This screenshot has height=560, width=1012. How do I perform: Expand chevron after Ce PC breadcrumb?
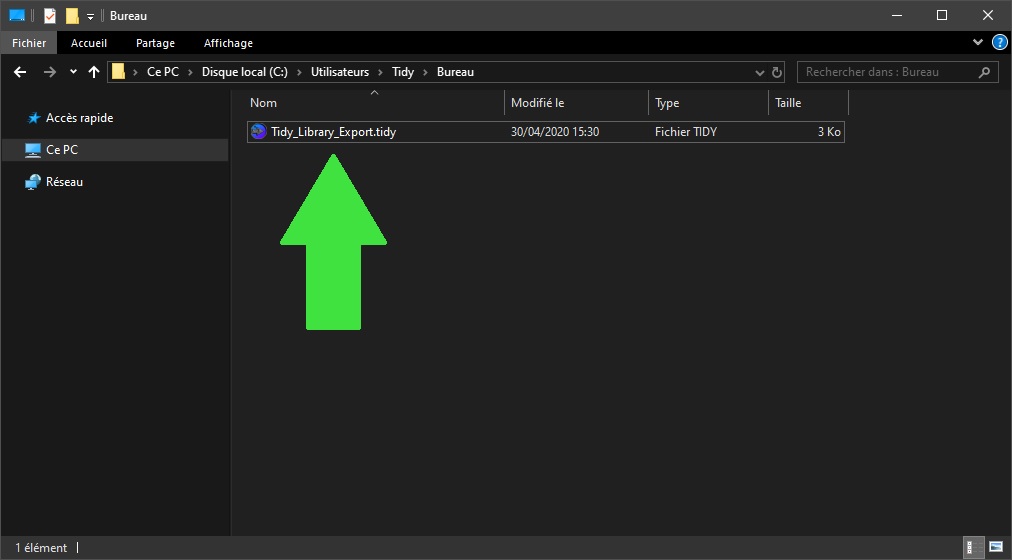pos(190,72)
